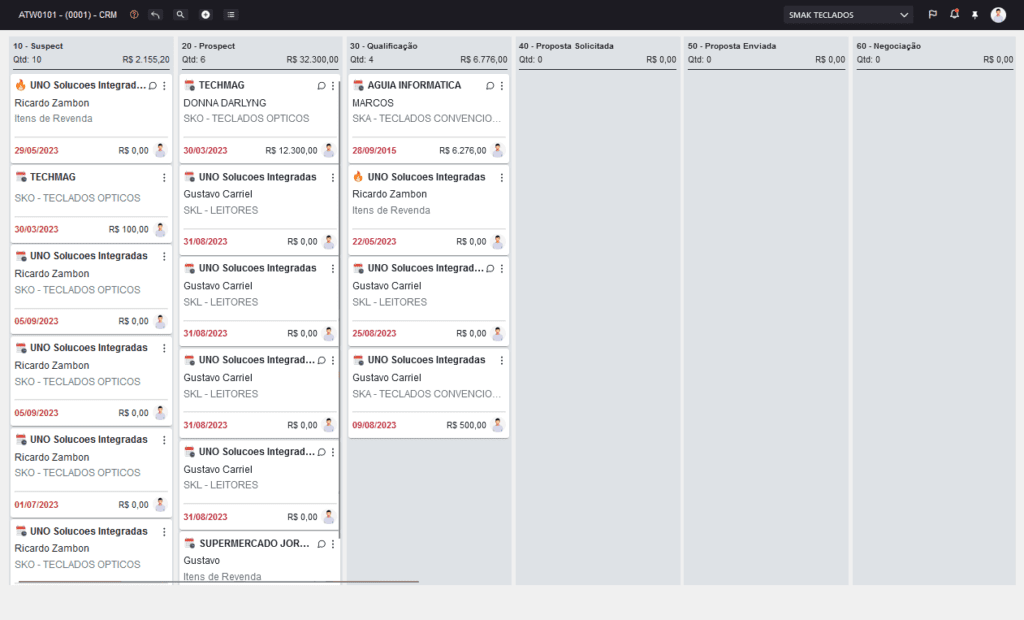Open kebab menu on SUPERMERCADO JOR card
The height and width of the screenshot is (620, 1024).
click(333, 544)
